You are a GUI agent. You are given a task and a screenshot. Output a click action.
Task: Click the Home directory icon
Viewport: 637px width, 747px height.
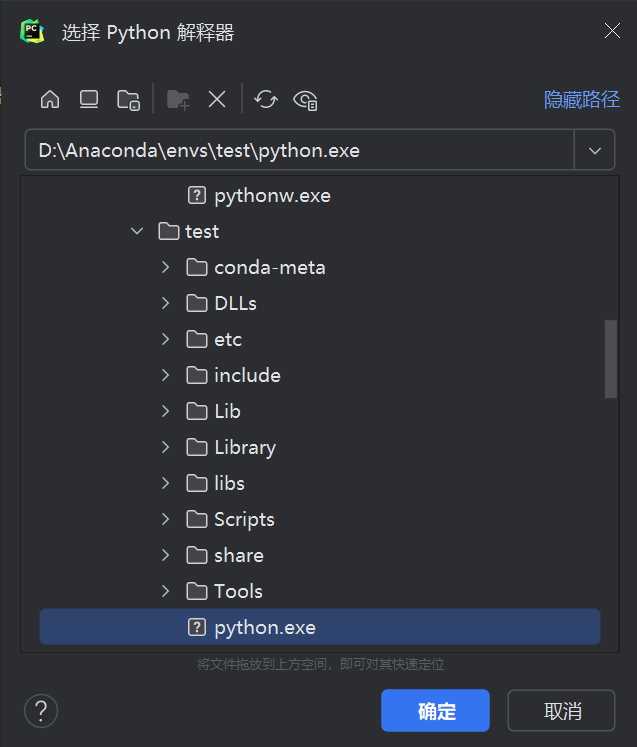click(x=50, y=99)
